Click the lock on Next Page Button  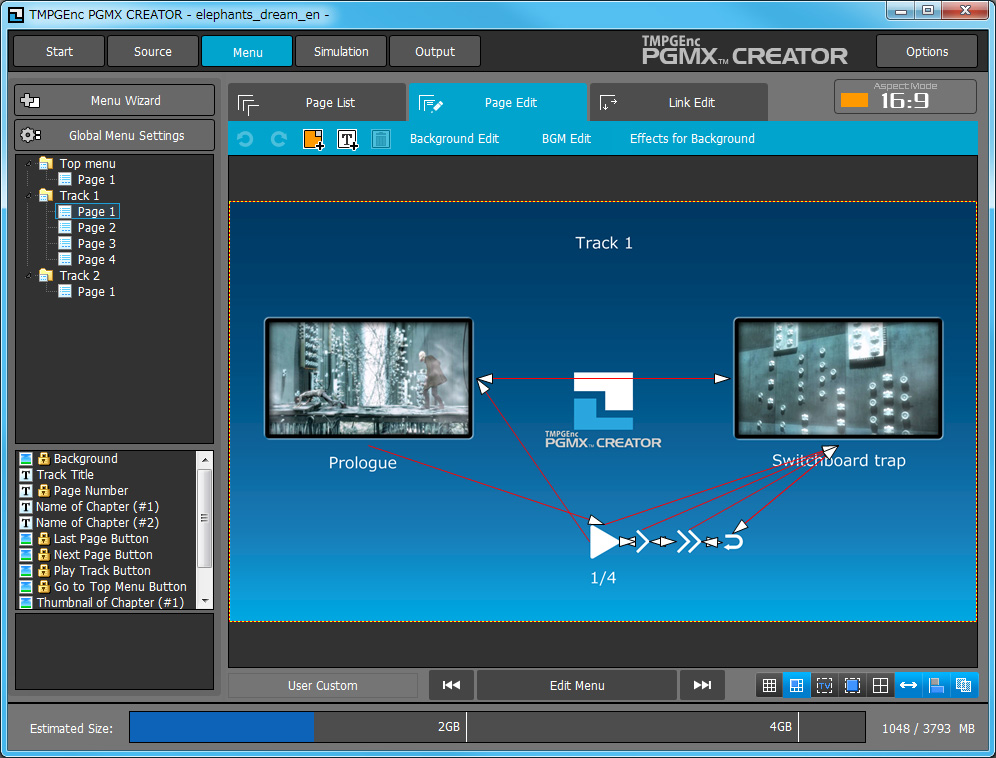[43, 554]
